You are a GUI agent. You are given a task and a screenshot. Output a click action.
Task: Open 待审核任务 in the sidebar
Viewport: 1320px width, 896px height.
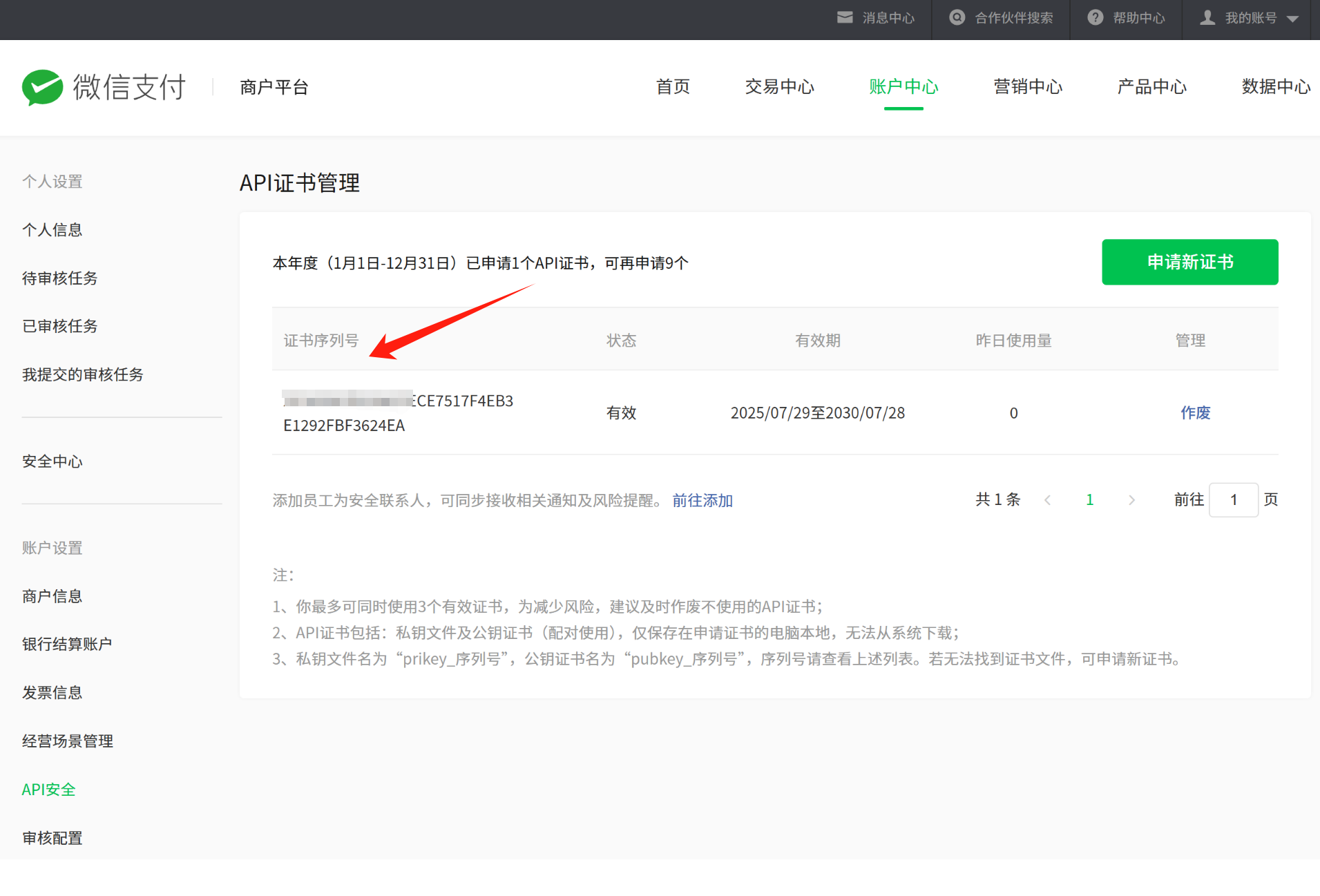point(60,278)
